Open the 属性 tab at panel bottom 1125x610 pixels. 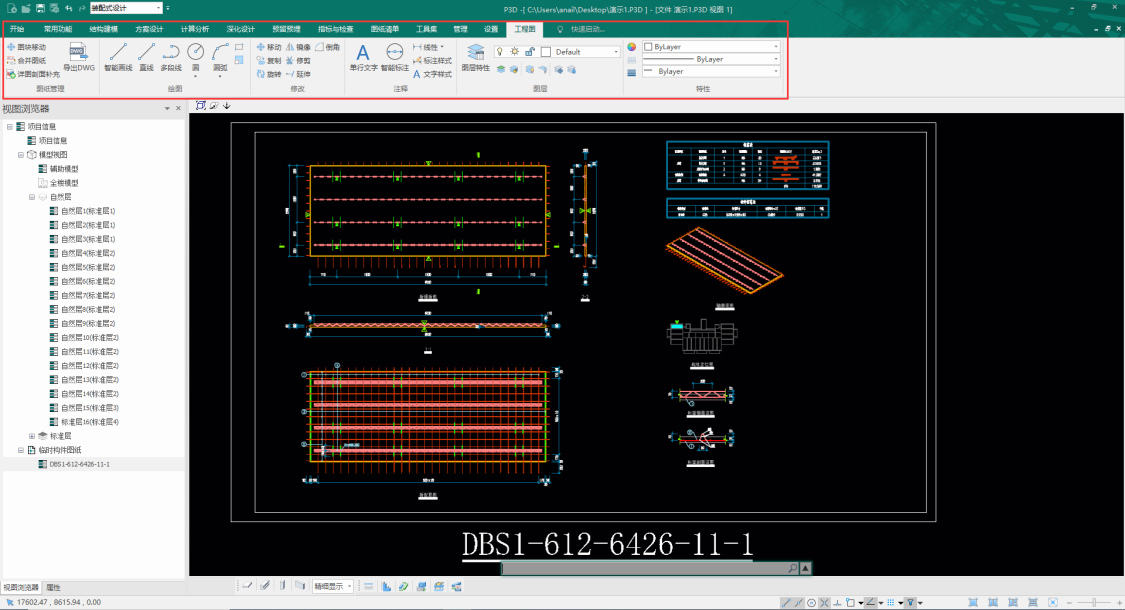(x=54, y=587)
